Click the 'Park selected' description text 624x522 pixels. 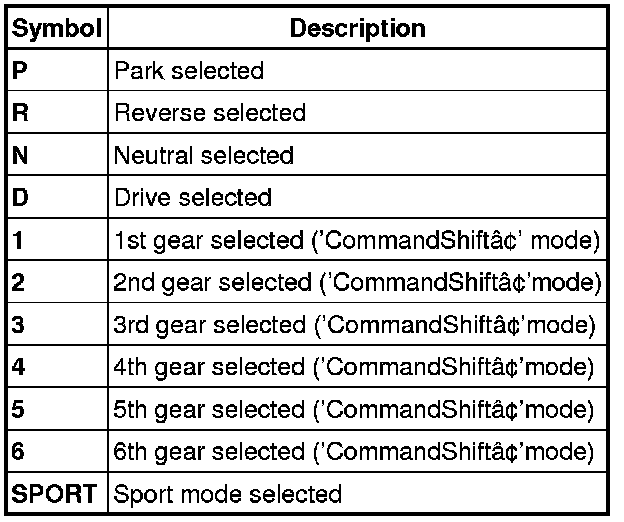pyautogui.click(x=189, y=71)
